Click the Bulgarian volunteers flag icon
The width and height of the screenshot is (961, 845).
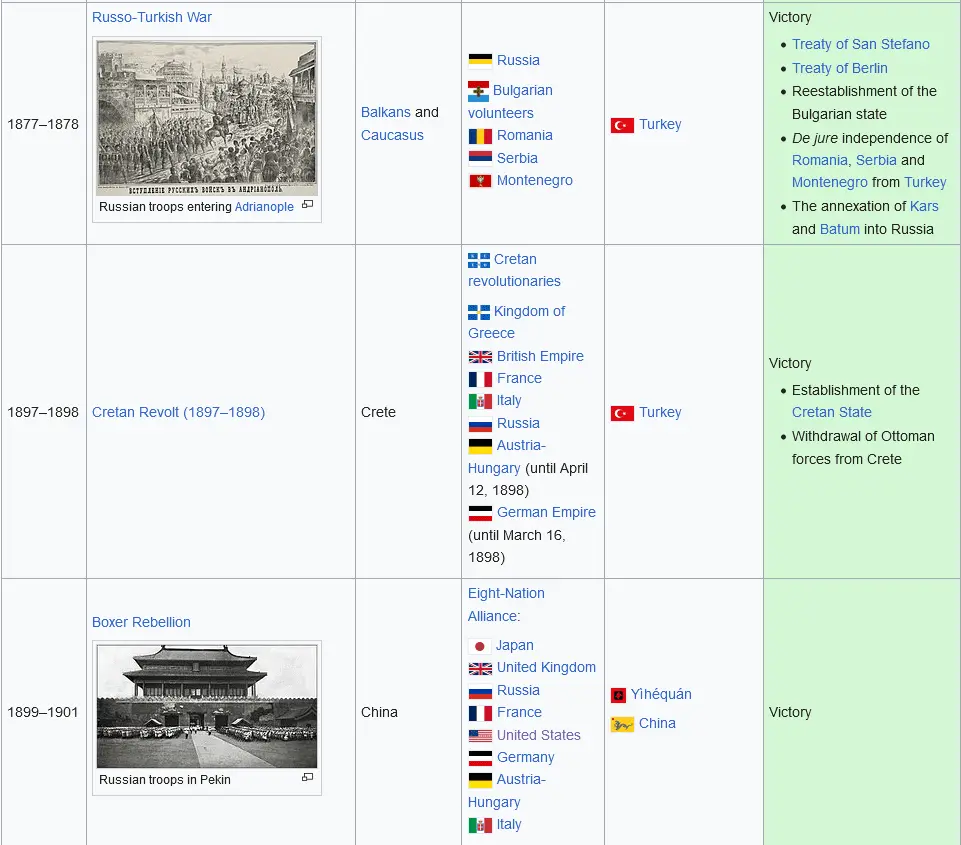point(478,91)
